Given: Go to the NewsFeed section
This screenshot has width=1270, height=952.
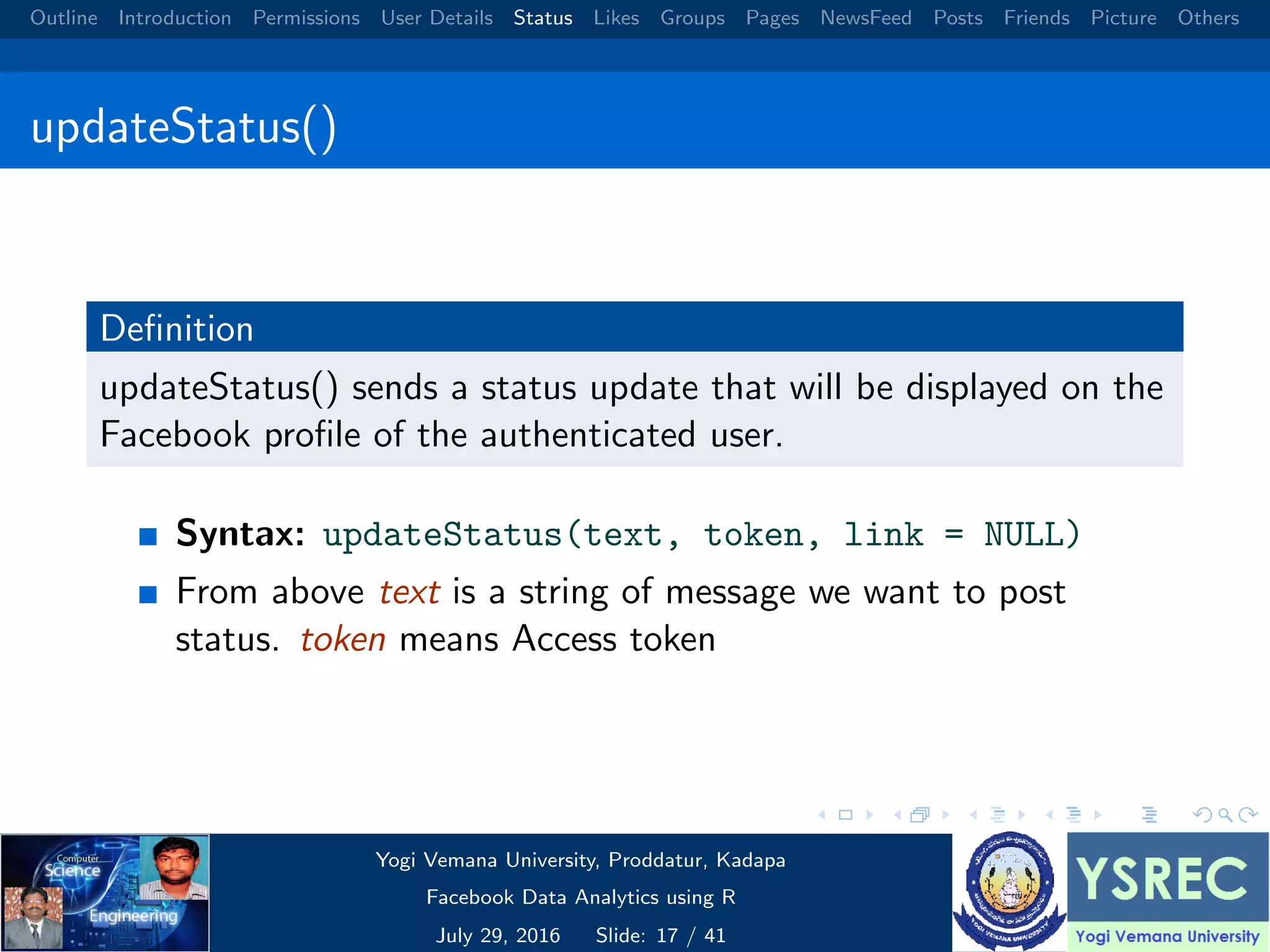Looking at the screenshot, I should click(x=866, y=18).
